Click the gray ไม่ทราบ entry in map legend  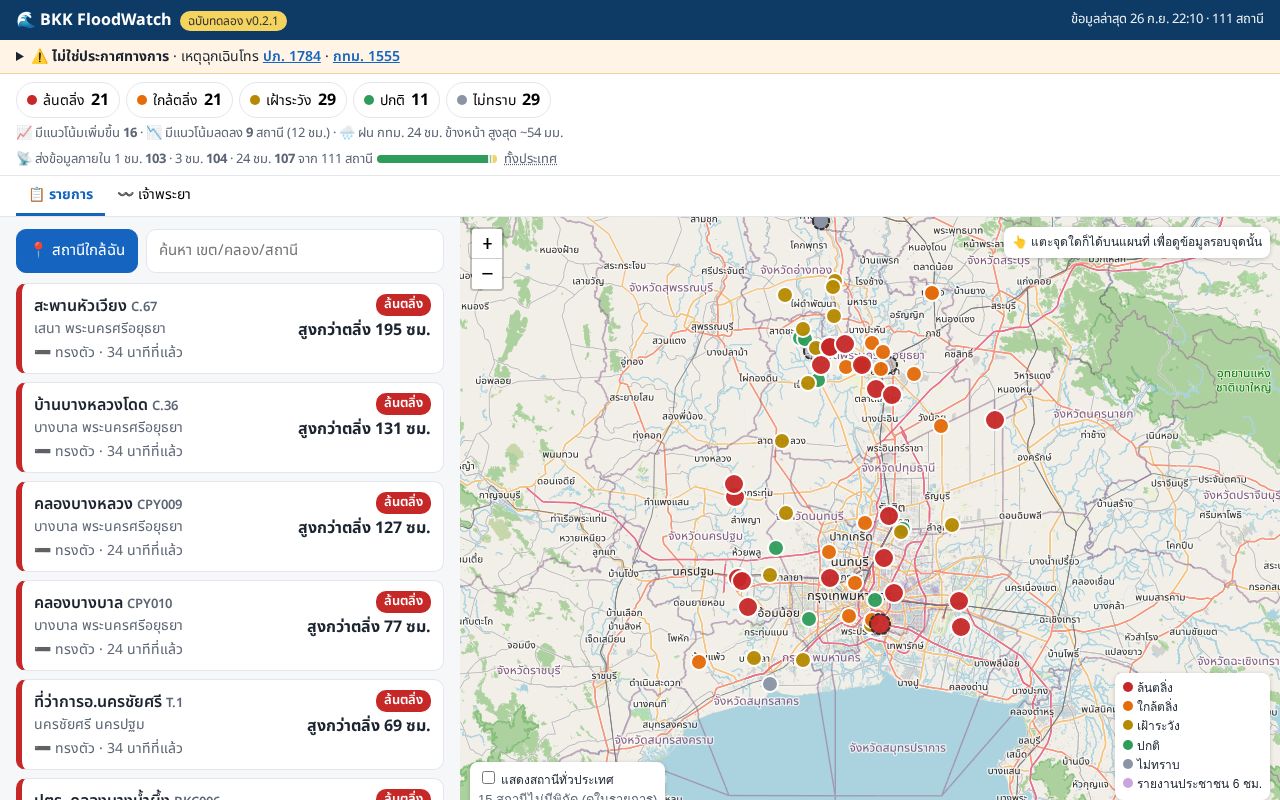pyautogui.click(x=1148, y=765)
